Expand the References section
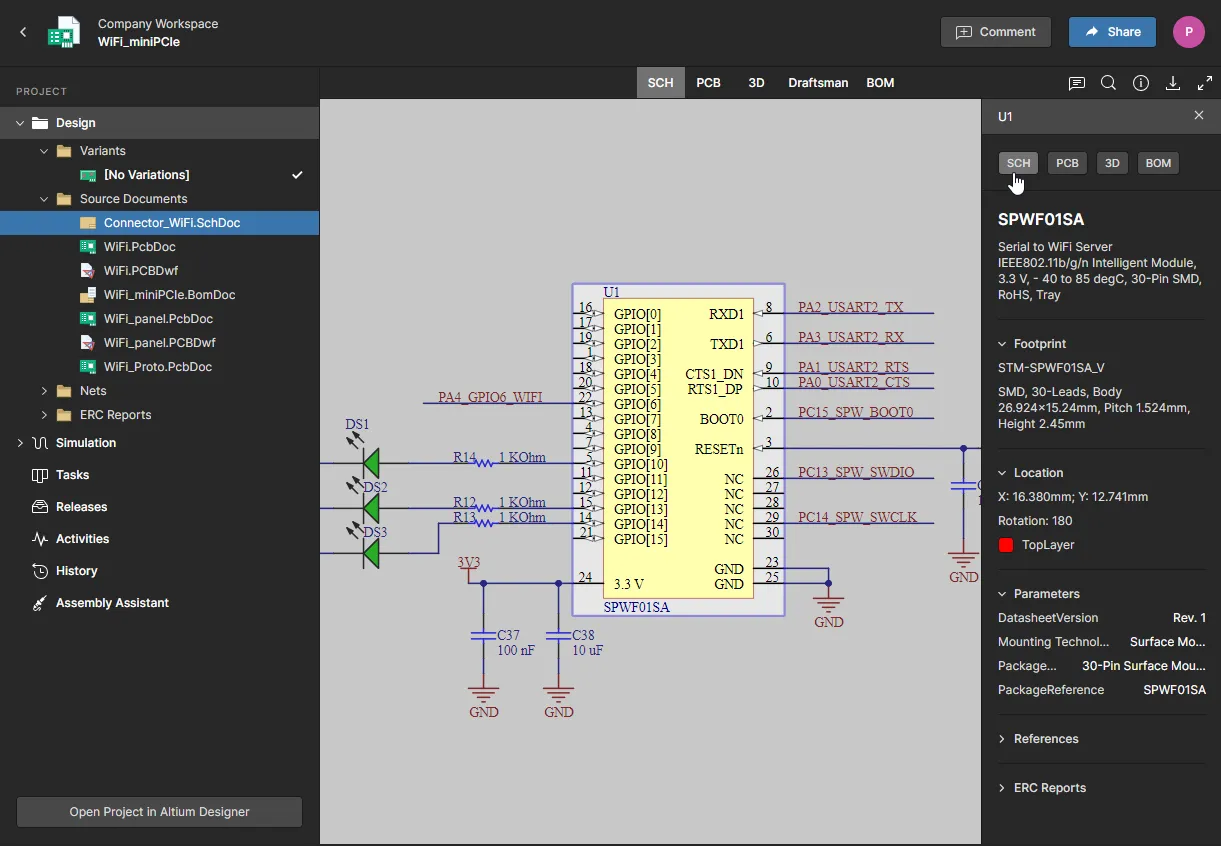Screen dimensions: 1221x846 (1046, 739)
